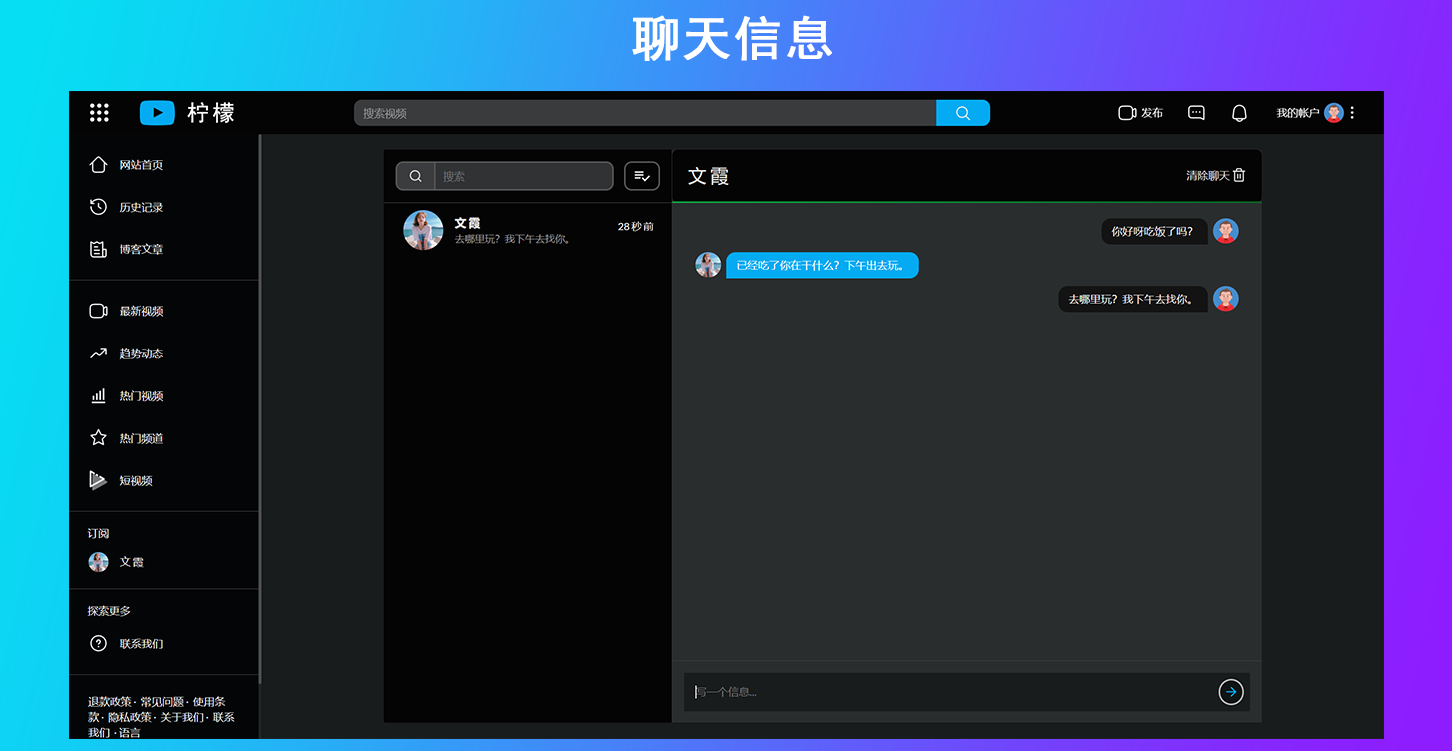Click the sidebar vertical scrollbar
Screen dimensions: 1452x751
(x=260, y=409)
